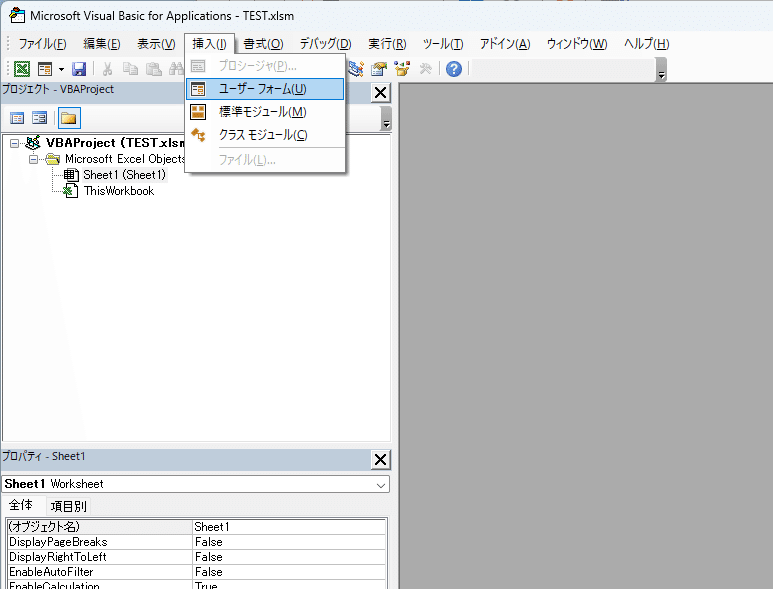Click the EnableAutoFilter False value cell
The image size is (773, 589).
click(x=289, y=572)
